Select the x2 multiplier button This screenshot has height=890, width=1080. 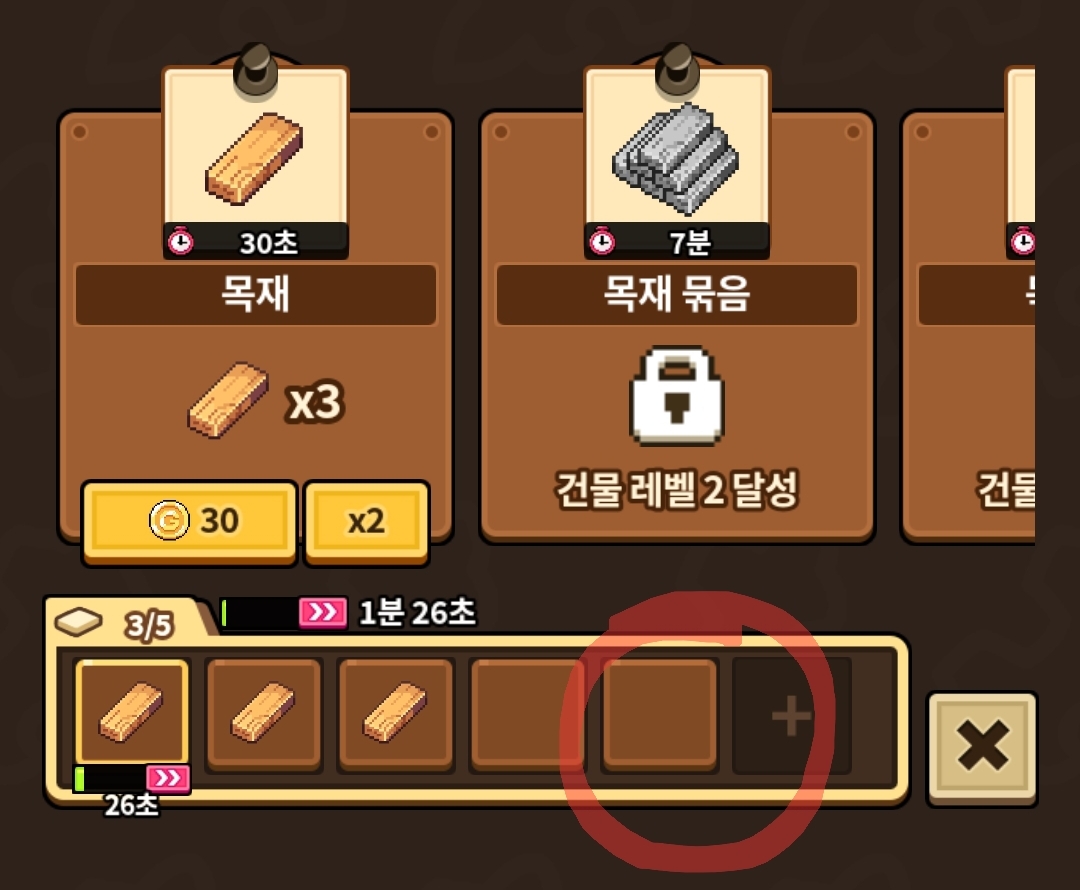click(366, 522)
